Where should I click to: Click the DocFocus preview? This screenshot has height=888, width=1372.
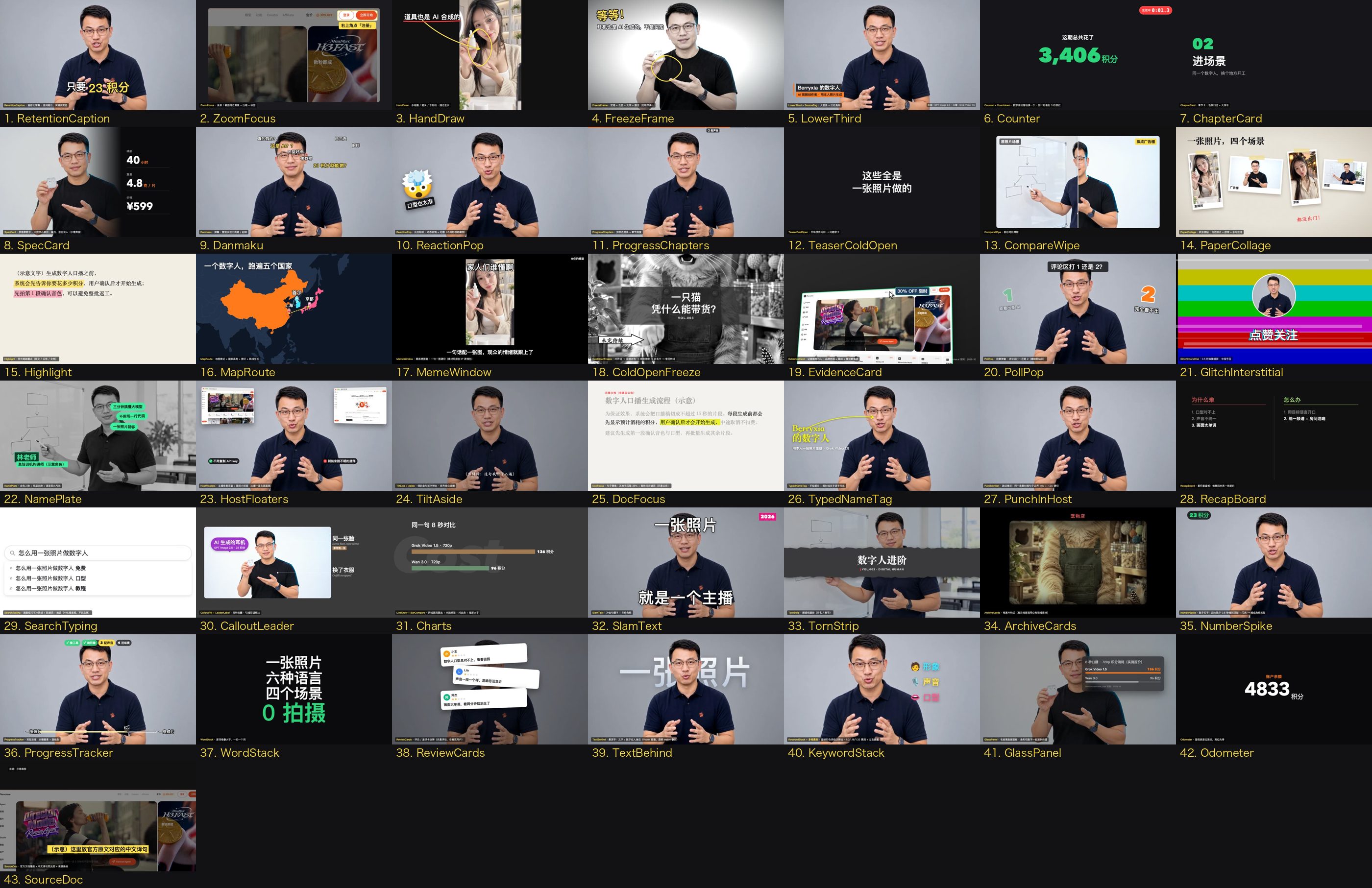point(686,435)
